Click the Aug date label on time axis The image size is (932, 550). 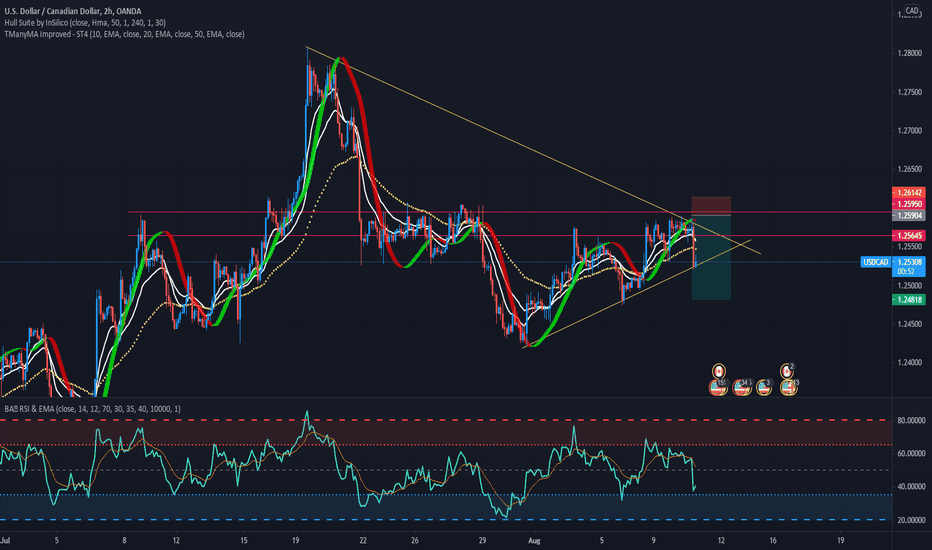pos(534,540)
